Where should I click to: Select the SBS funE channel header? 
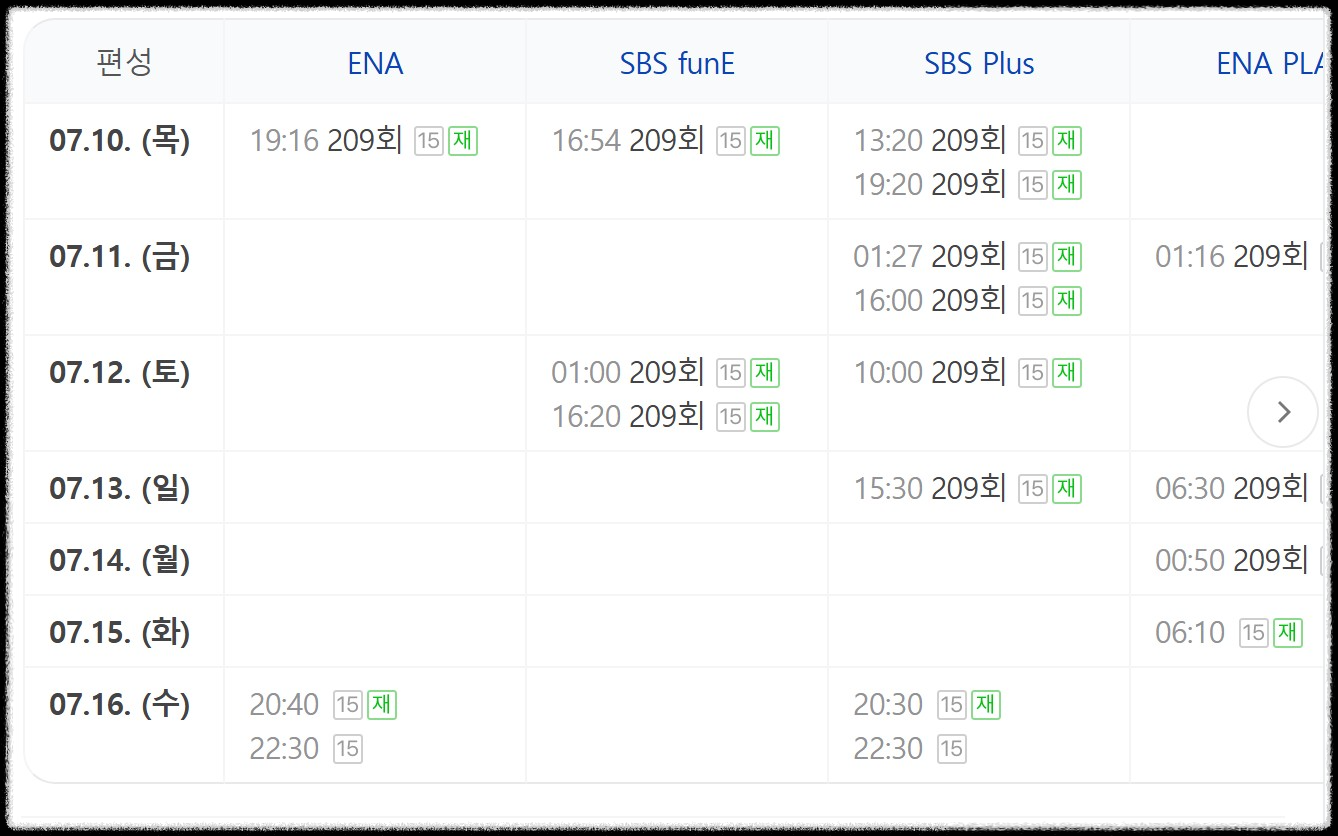tap(677, 63)
